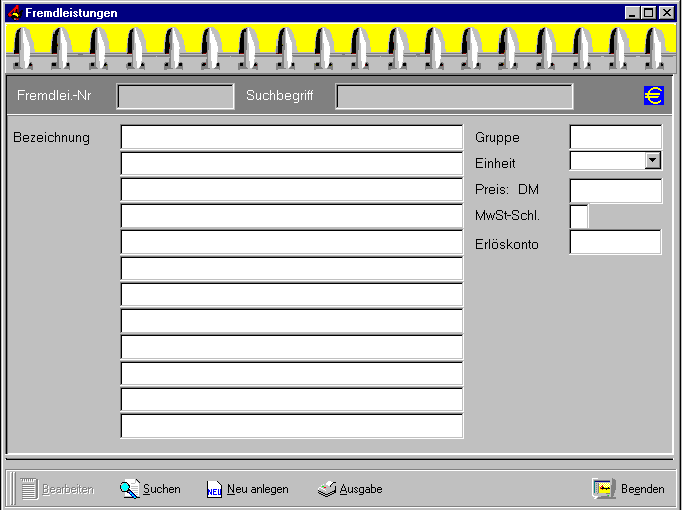Select the first Bezeichnung text line
This screenshot has height=510, width=683.
291,137
